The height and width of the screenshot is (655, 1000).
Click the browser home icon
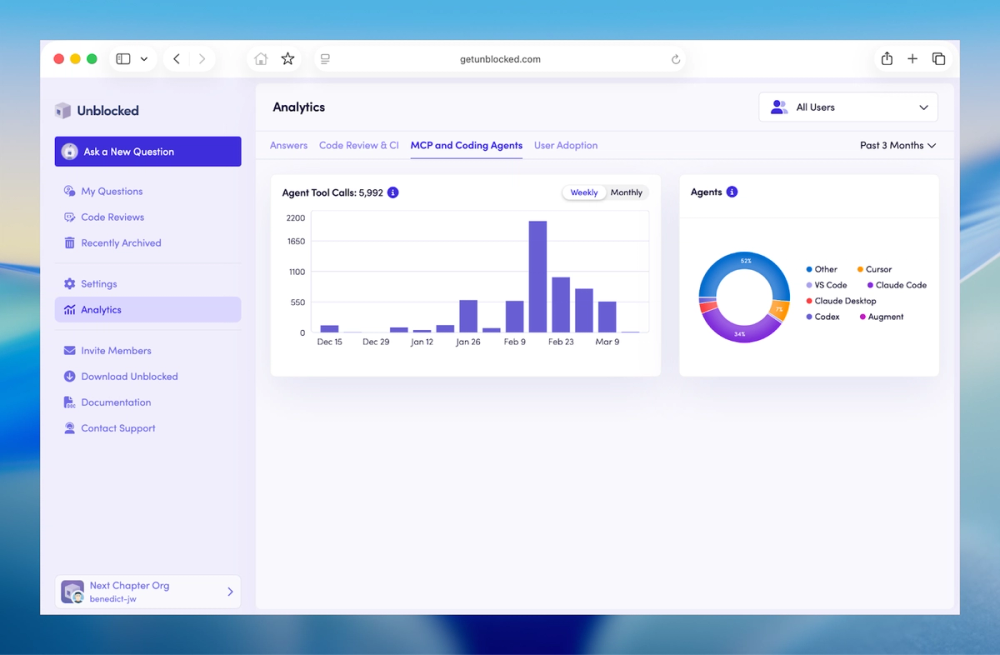point(261,59)
